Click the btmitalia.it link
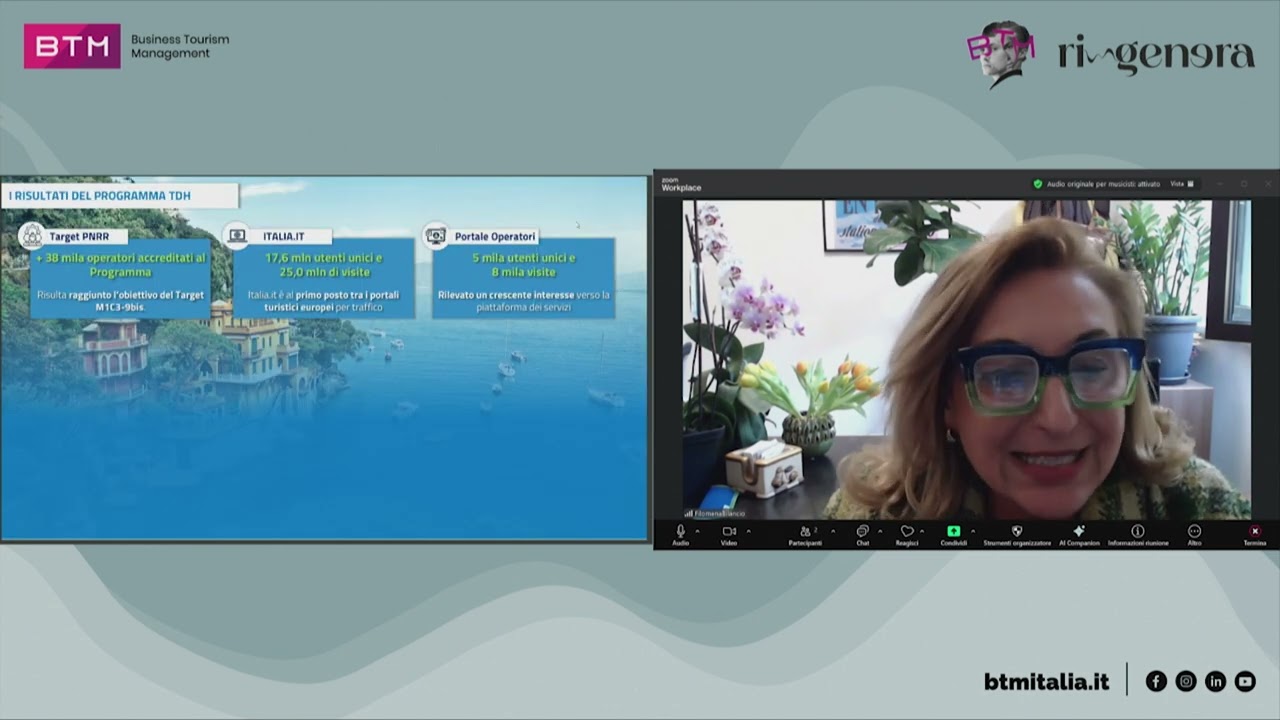 [x=1047, y=681]
